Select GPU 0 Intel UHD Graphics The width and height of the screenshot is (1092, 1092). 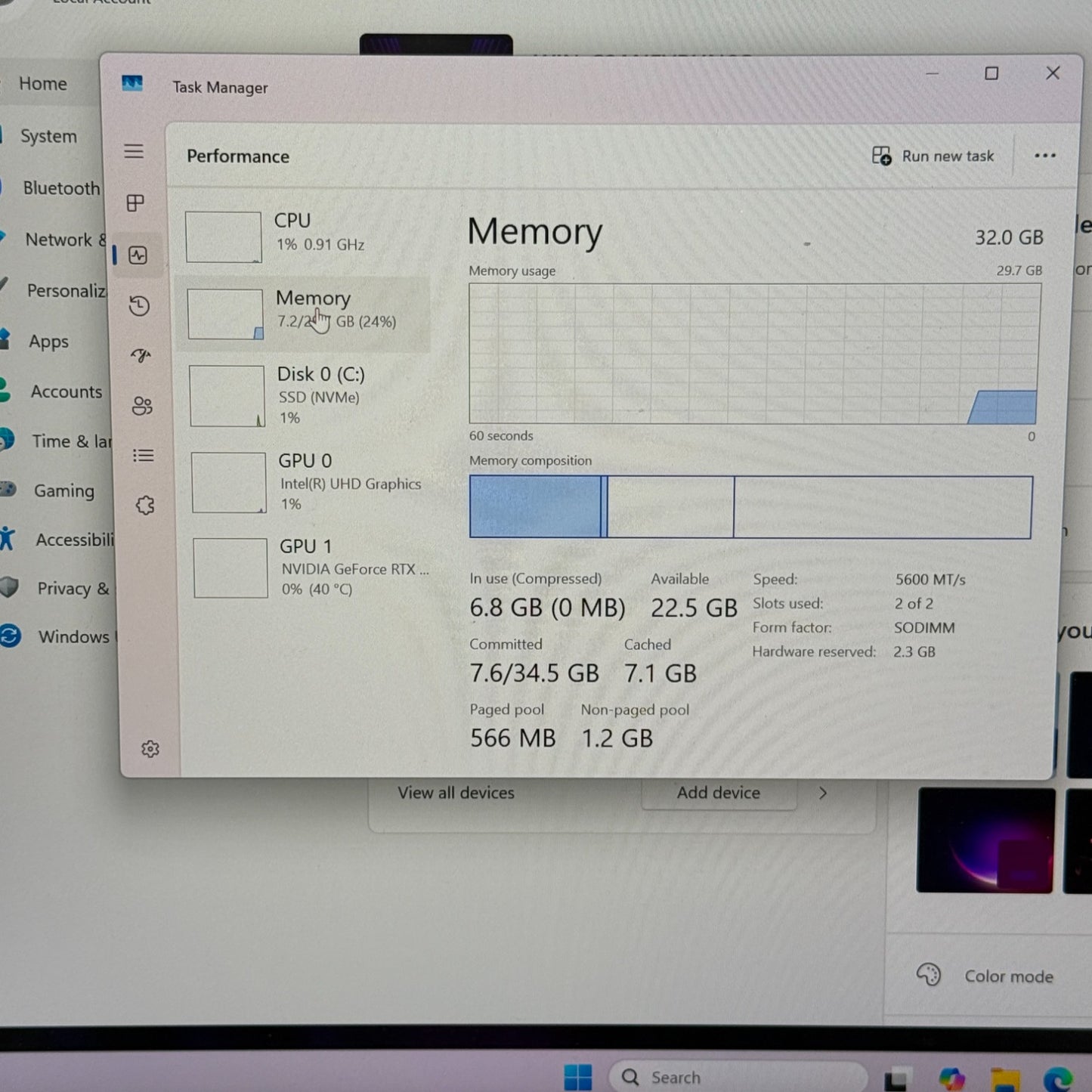pos(308,481)
